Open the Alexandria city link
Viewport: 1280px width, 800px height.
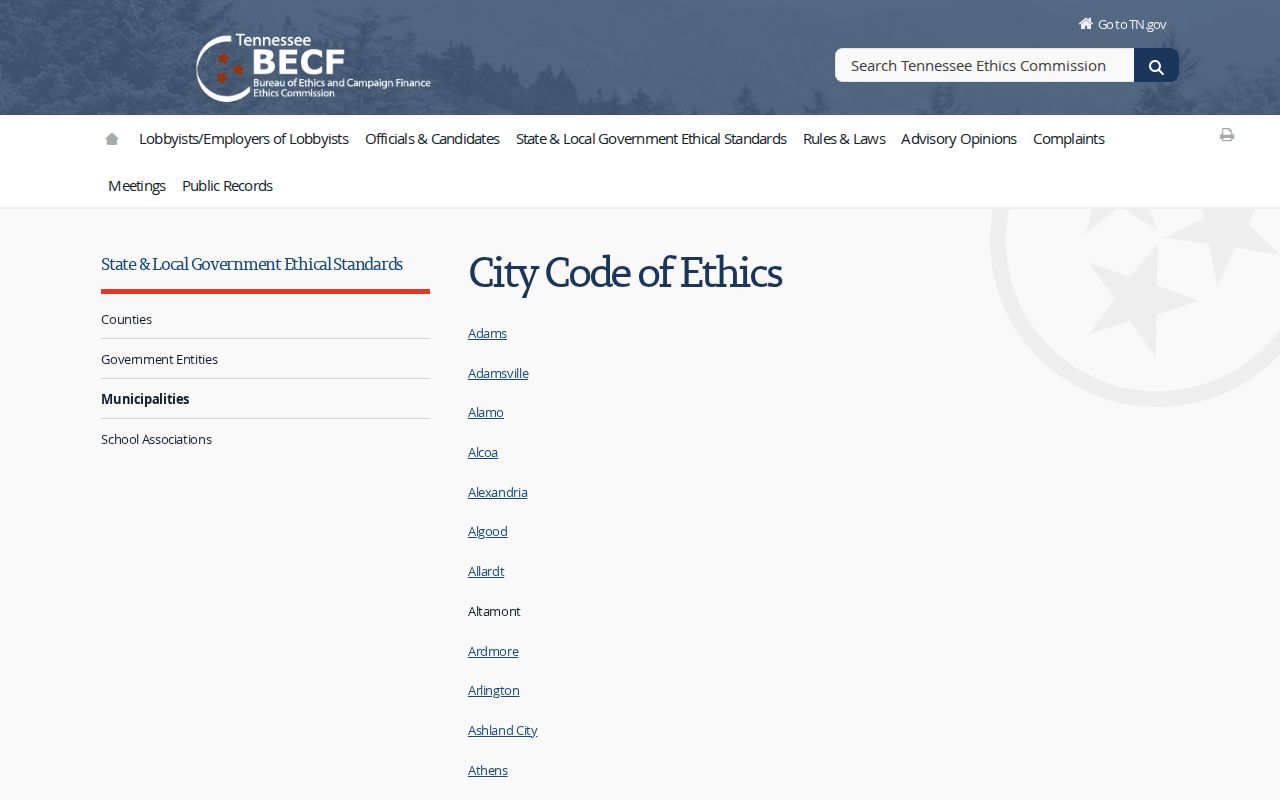[498, 492]
